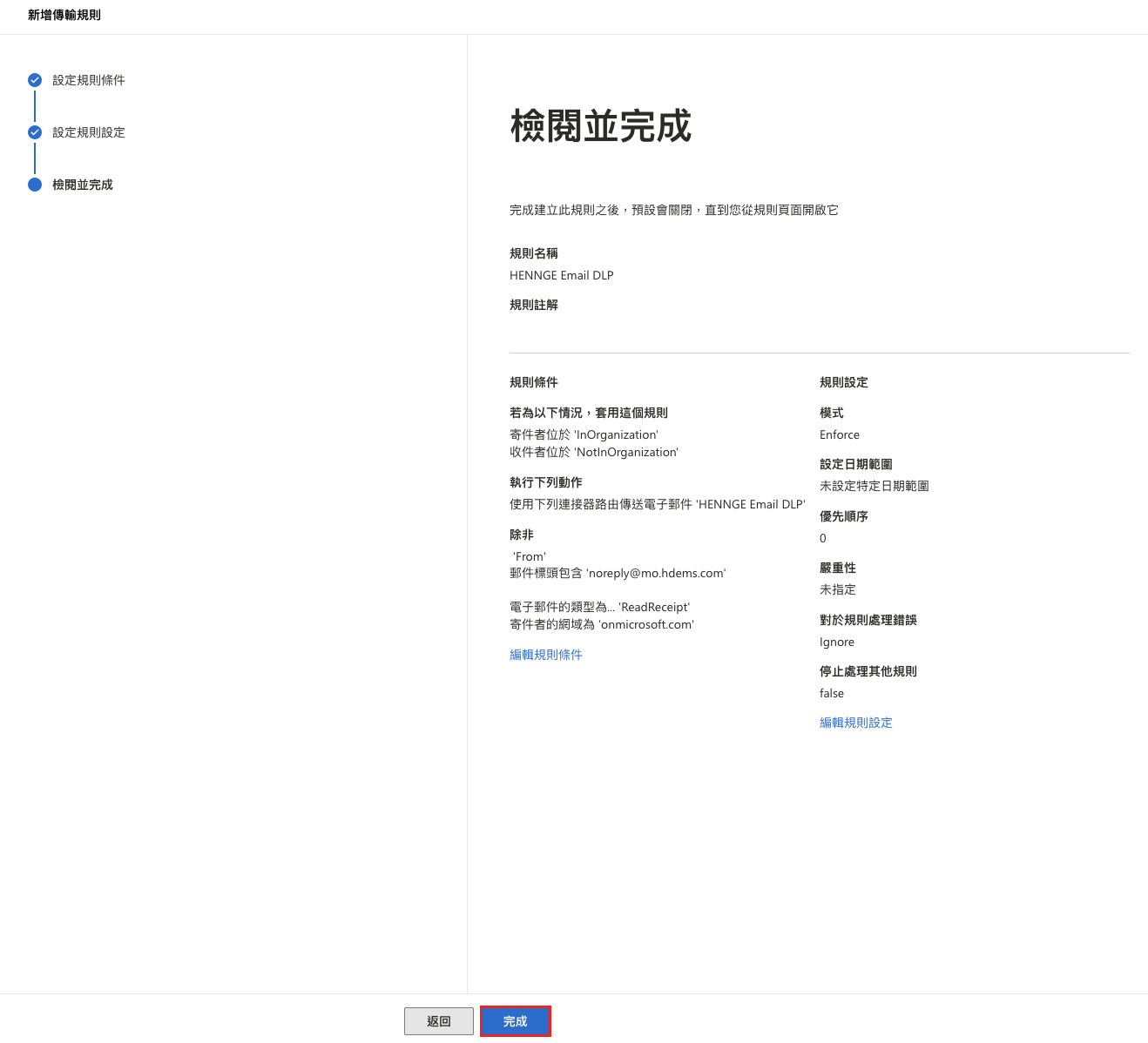1148x1043 pixels.
Task: Click the 嚴重性 label
Action: pos(838,568)
